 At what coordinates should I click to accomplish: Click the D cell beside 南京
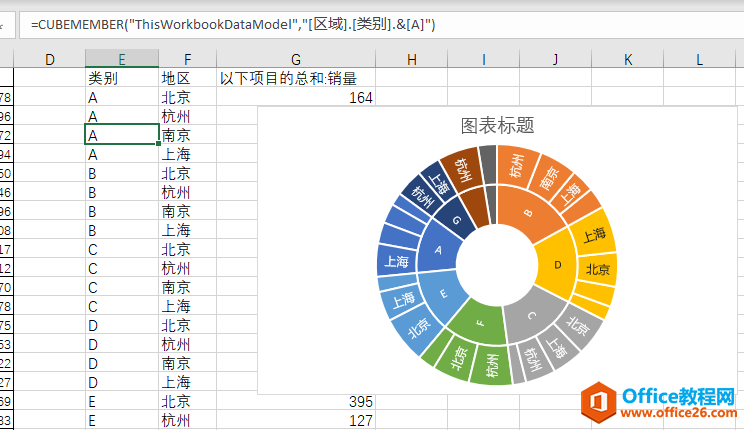pos(122,363)
